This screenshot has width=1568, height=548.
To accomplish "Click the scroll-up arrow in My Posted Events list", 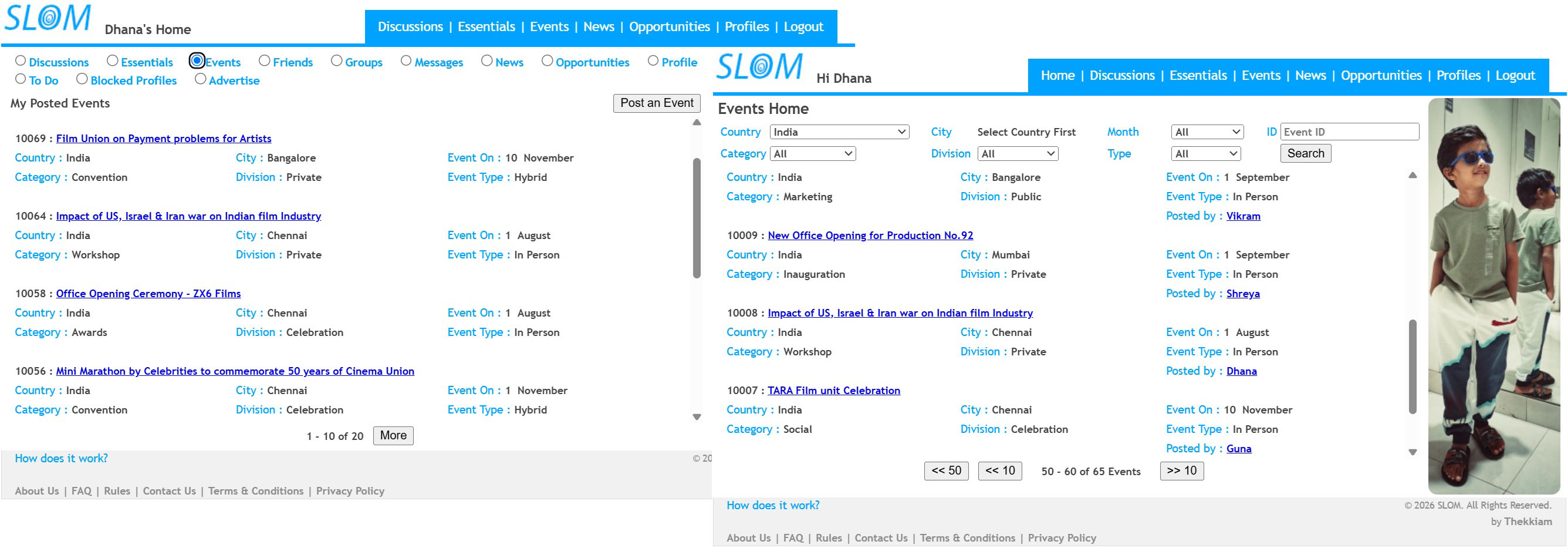I will pyautogui.click(x=697, y=123).
